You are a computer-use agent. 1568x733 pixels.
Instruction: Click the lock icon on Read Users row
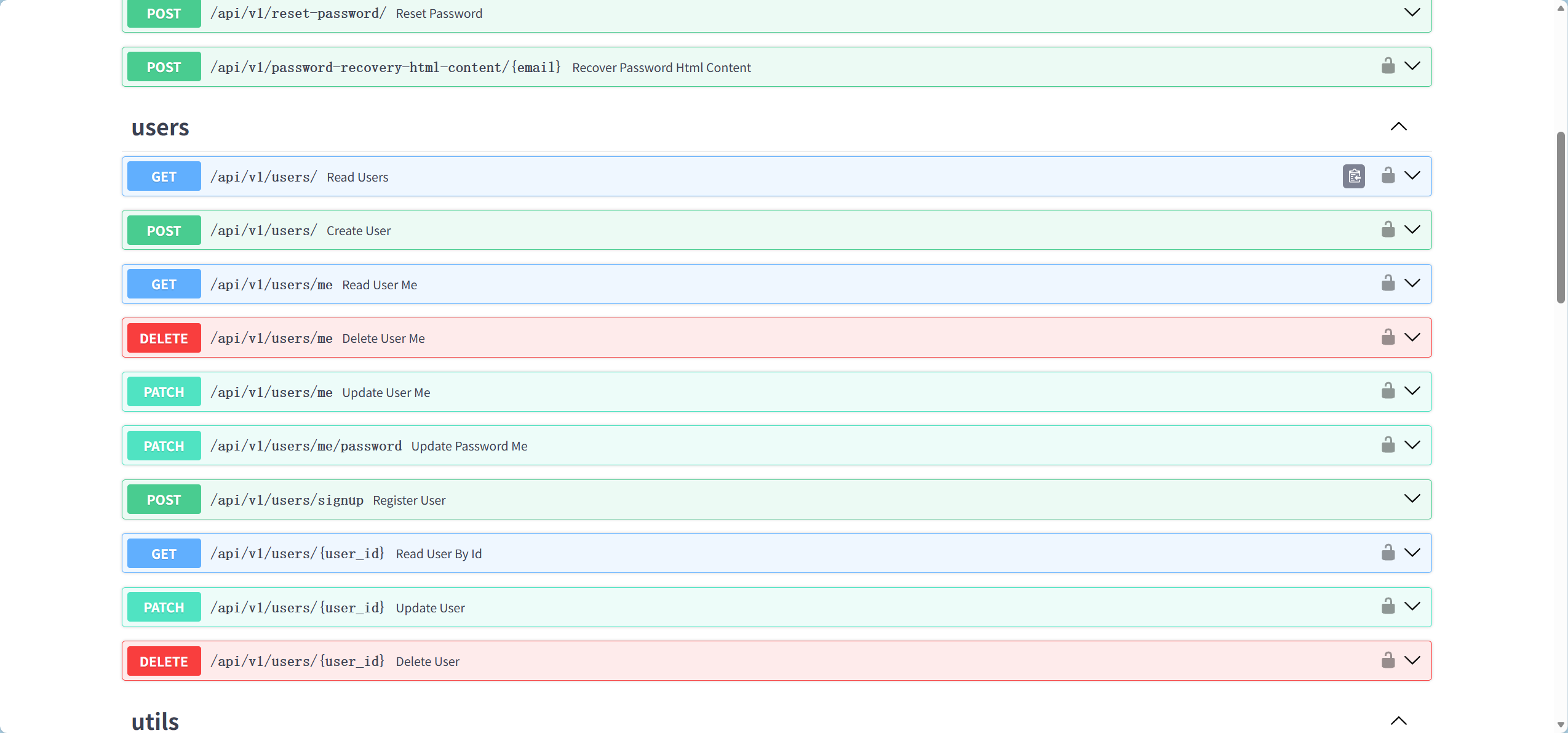click(1388, 175)
